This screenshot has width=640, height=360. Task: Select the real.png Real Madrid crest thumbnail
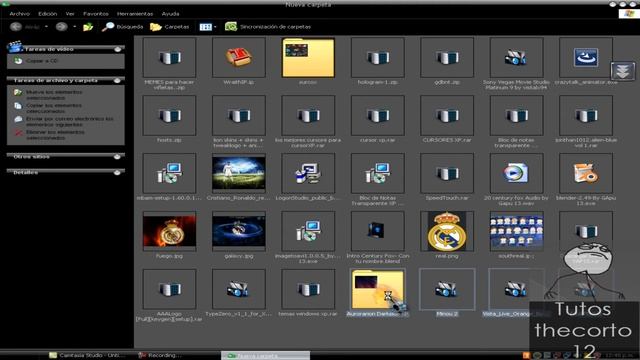[447, 231]
